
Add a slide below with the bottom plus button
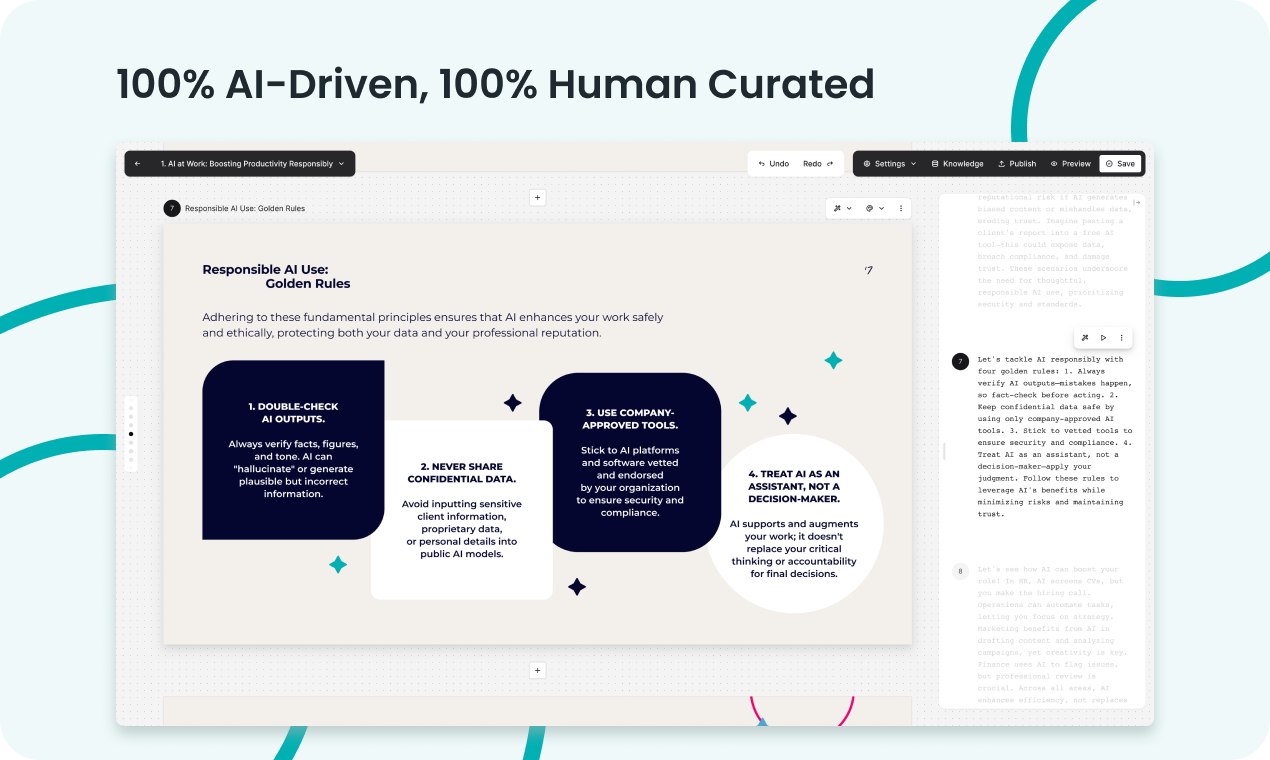point(537,671)
